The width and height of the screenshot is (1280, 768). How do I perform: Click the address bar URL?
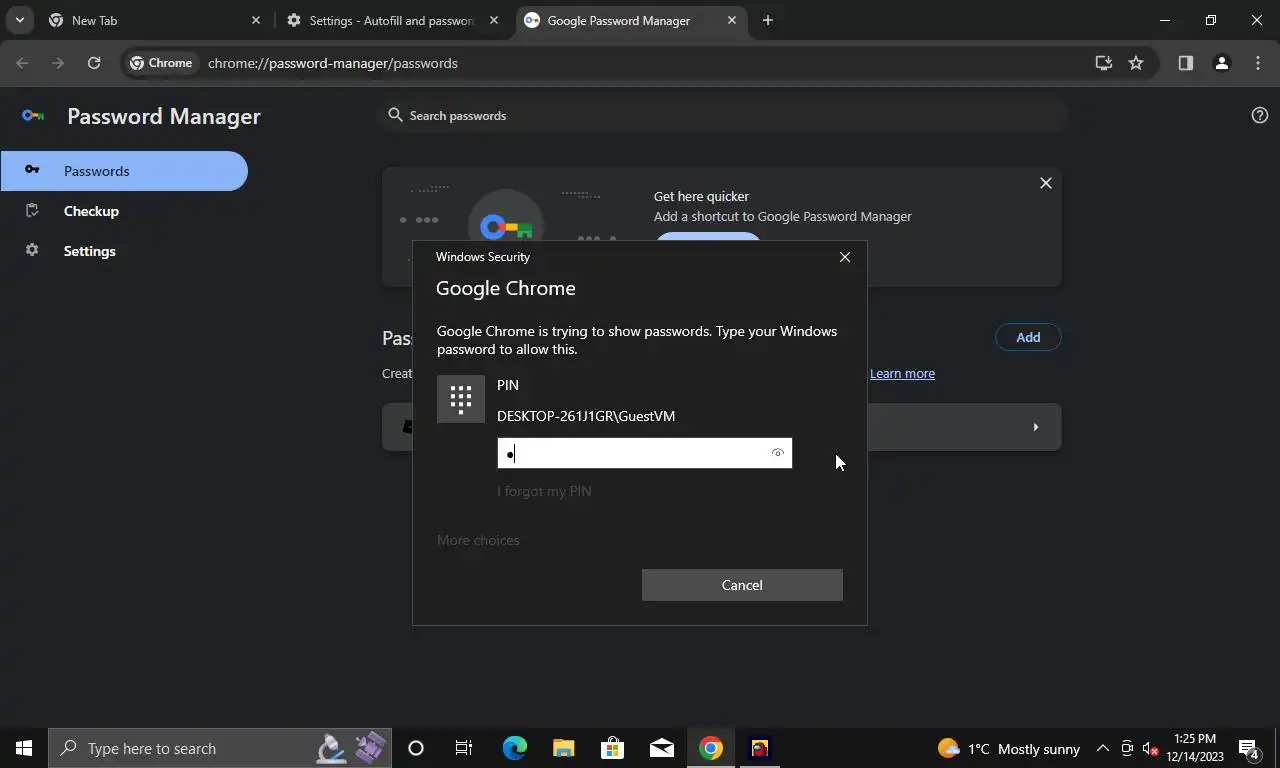(x=333, y=63)
